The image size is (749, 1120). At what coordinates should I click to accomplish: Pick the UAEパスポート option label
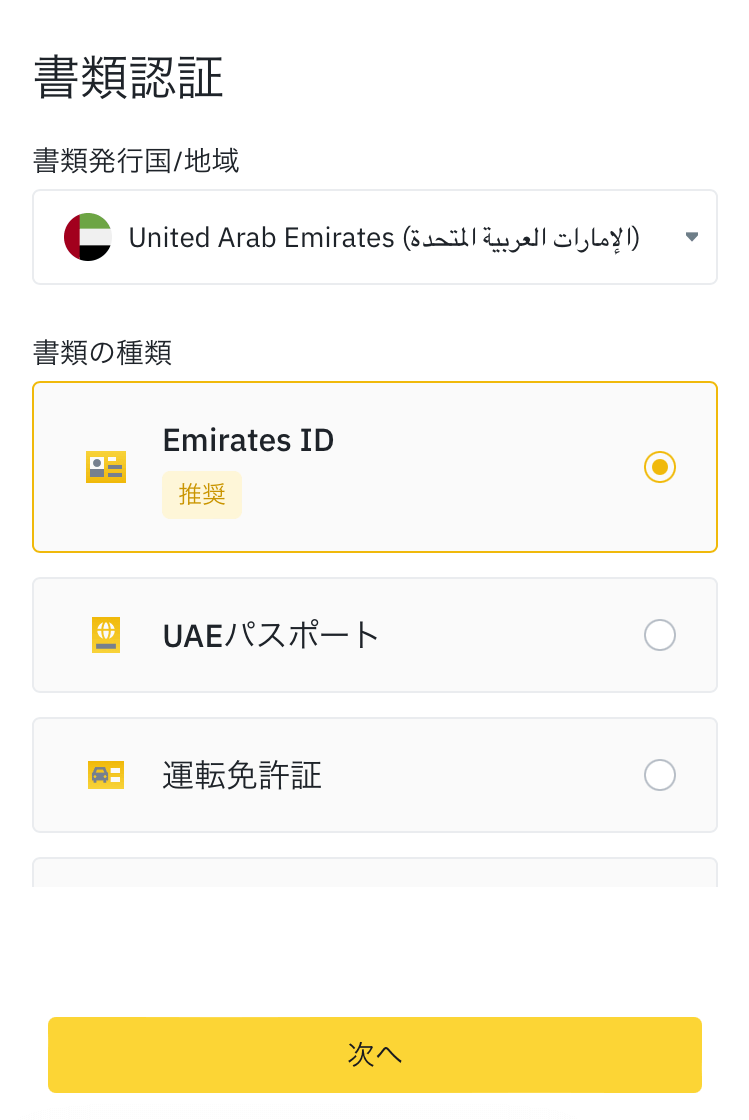271,635
